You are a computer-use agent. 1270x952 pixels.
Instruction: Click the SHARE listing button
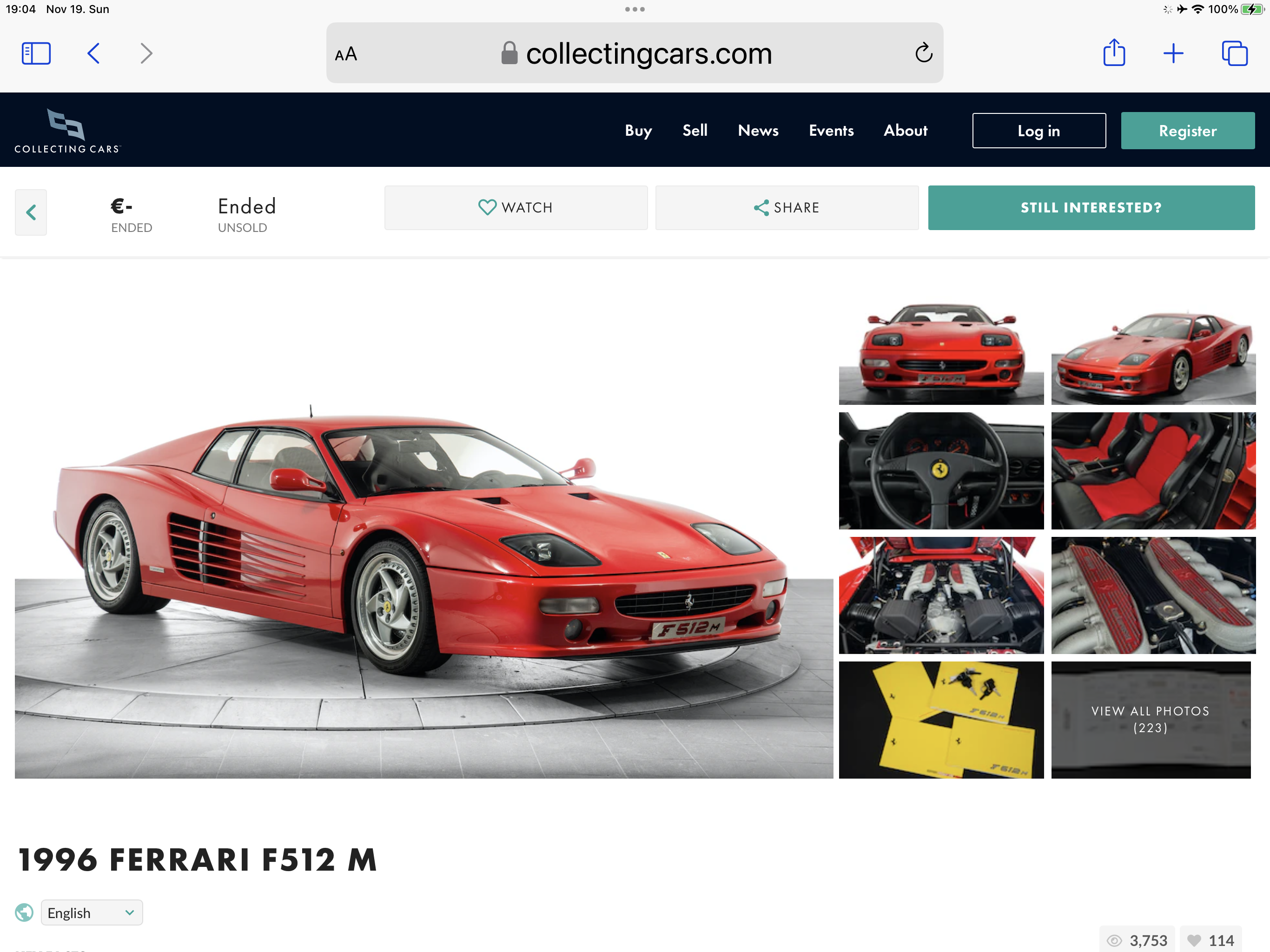[787, 207]
